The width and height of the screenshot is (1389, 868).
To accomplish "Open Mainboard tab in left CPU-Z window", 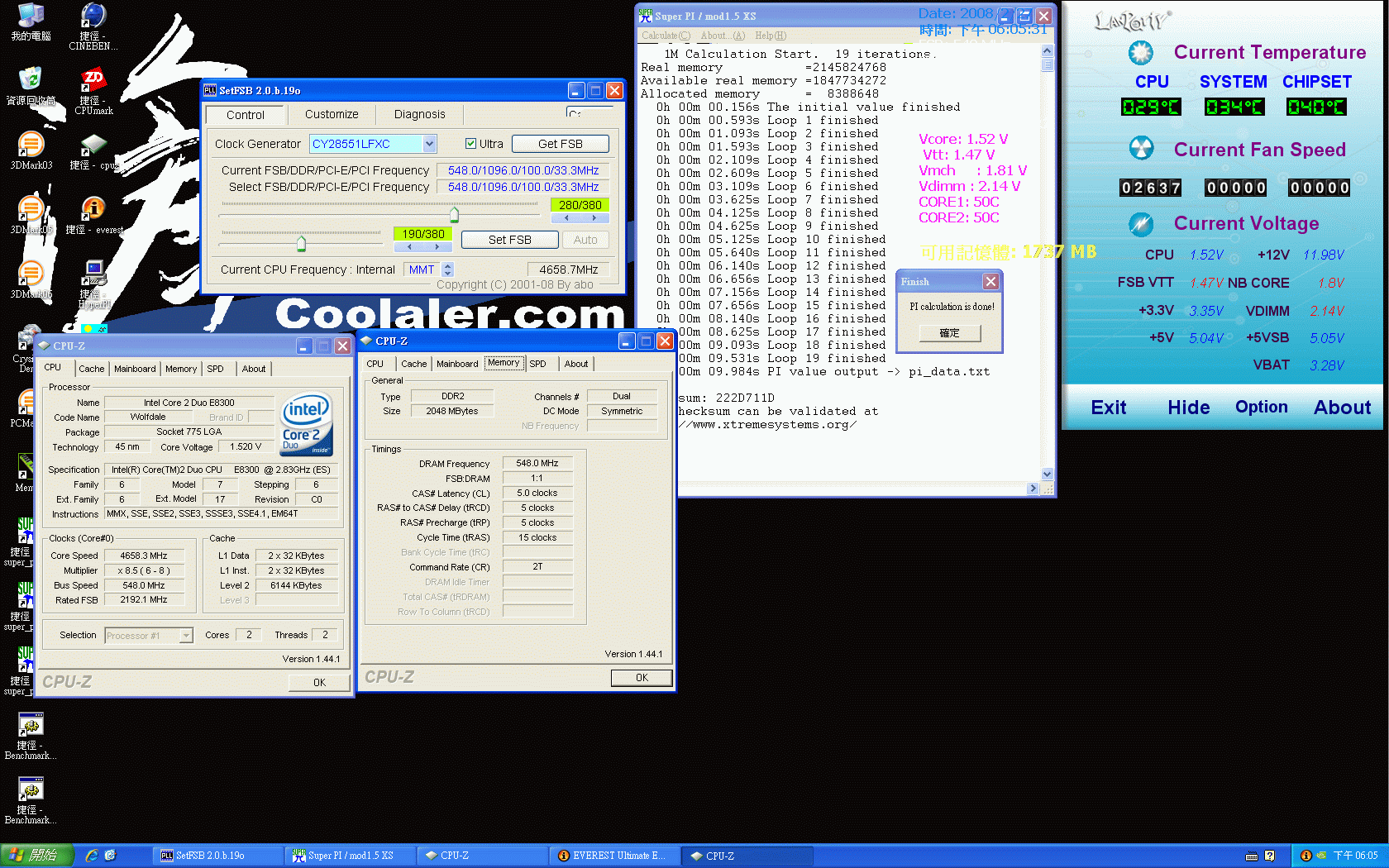I will (x=135, y=369).
